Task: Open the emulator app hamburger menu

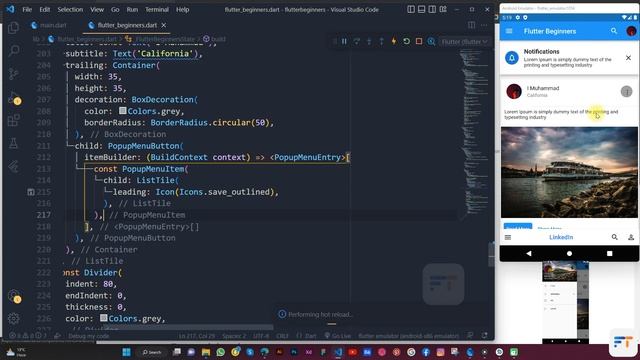Action: coord(509,31)
